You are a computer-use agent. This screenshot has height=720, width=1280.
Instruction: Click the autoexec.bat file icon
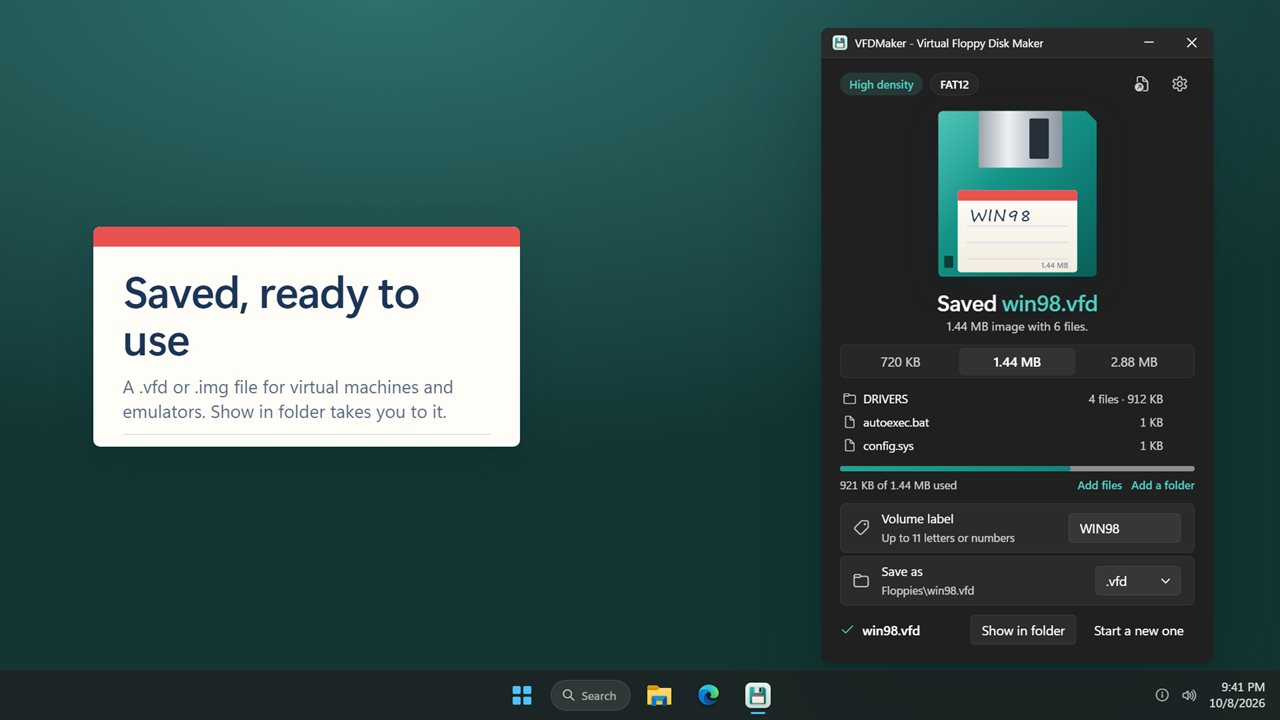click(x=849, y=422)
